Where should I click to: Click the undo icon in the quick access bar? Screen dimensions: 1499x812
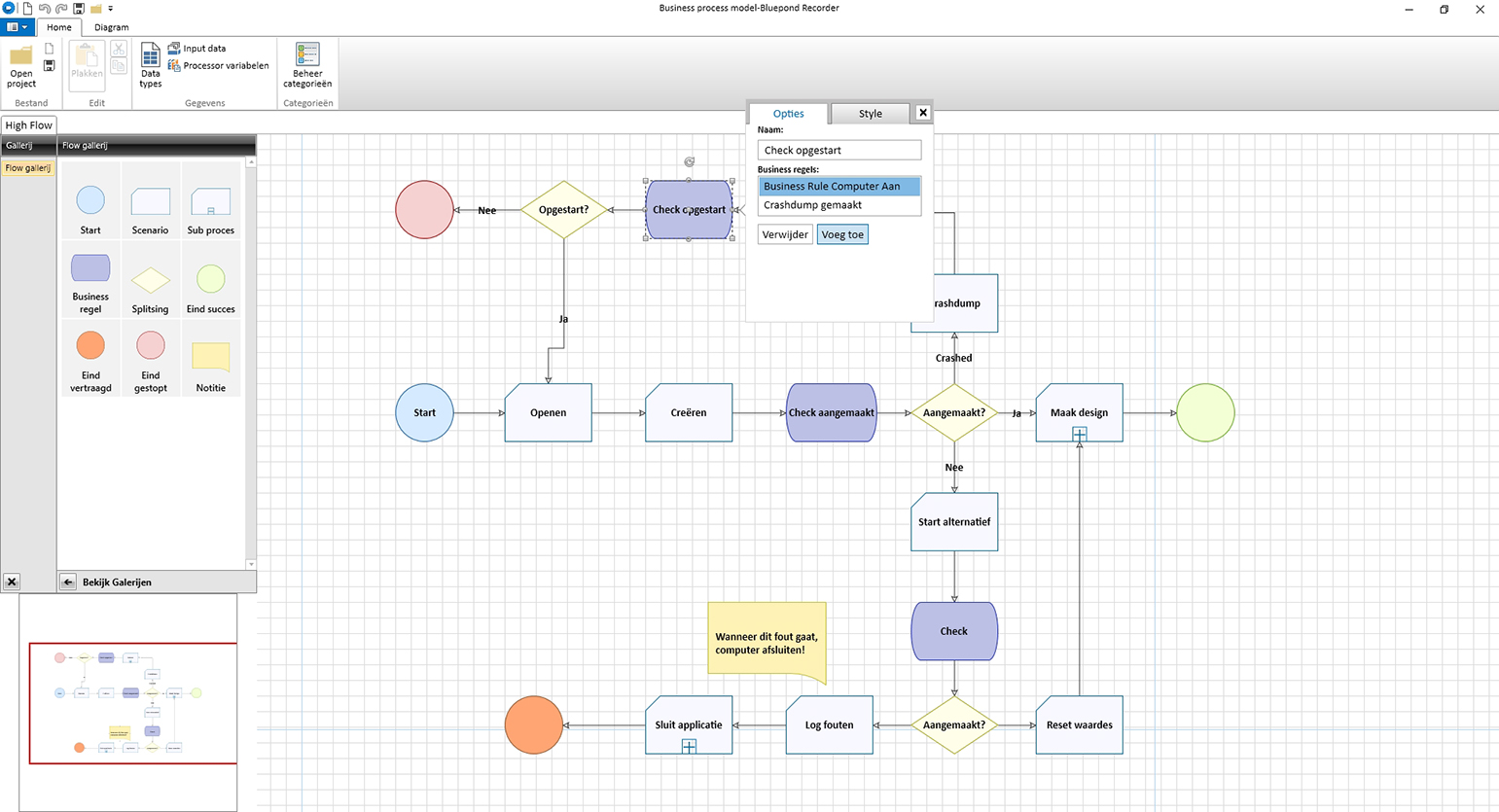[x=45, y=9]
